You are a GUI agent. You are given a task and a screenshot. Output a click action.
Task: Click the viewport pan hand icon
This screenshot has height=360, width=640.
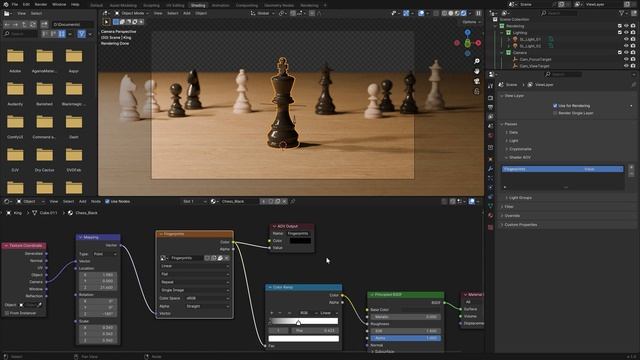click(476, 71)
